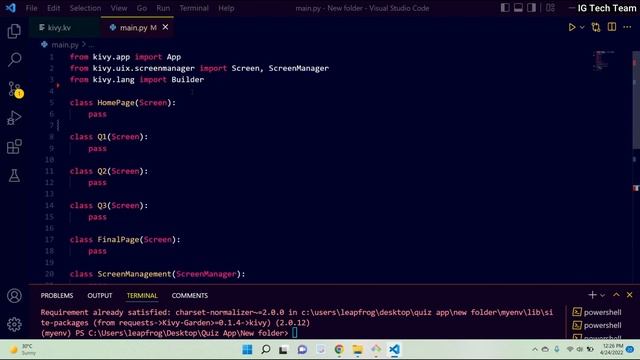The height and width of the screenshot is (360, 640).
Task: Click line number 11 in the gutter
Action: (49, 171)
